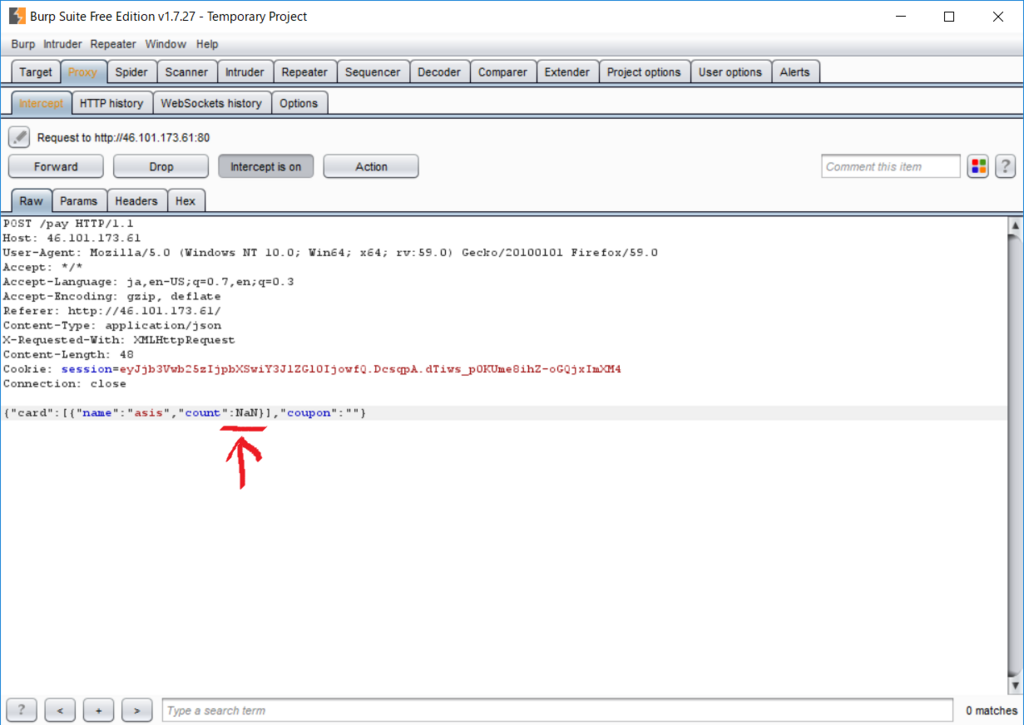Click the scrollbar down arrow
Screen dimensions: 1024x725
tap(1015, 686)
